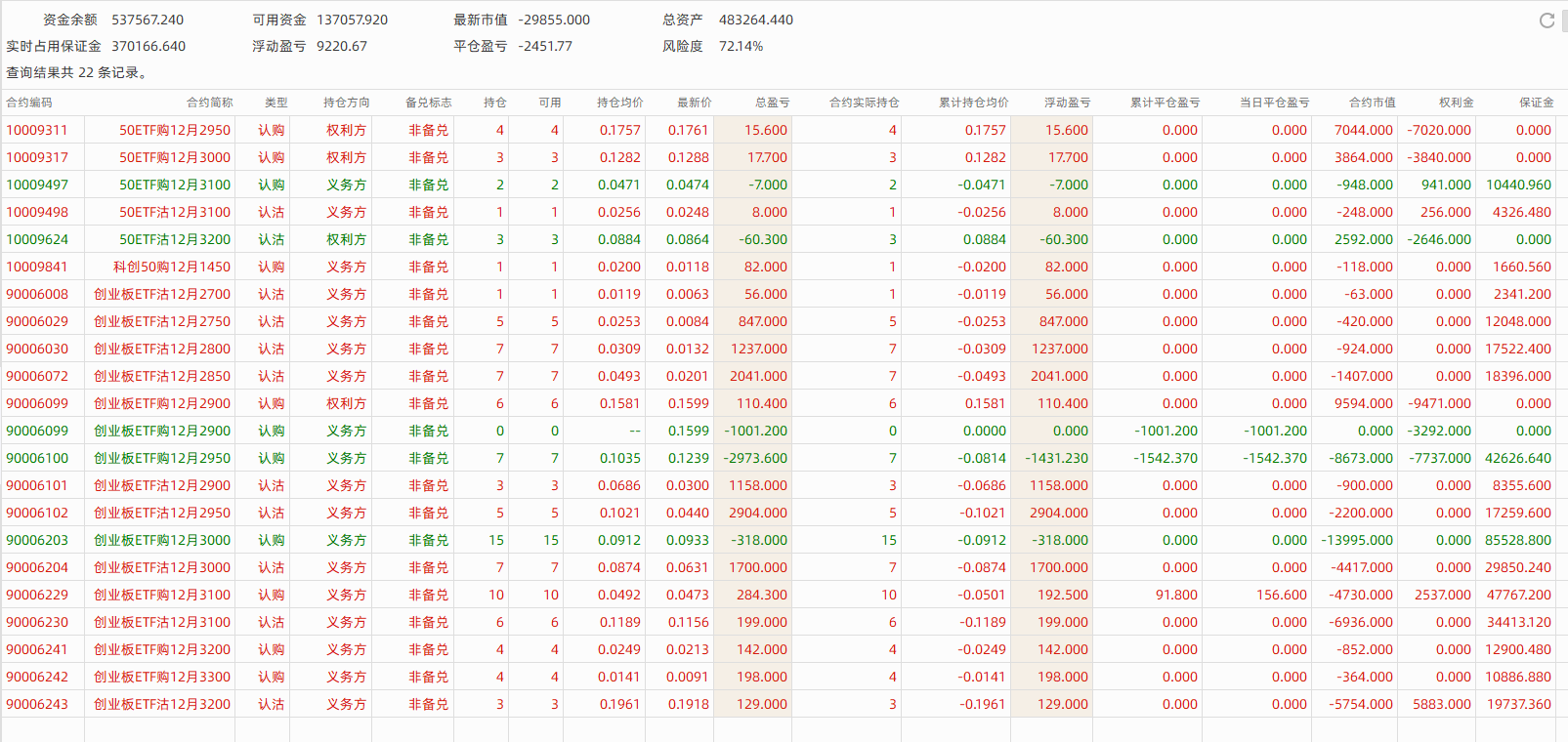Click 总盈亏 cell for contract 90006102

757,513
